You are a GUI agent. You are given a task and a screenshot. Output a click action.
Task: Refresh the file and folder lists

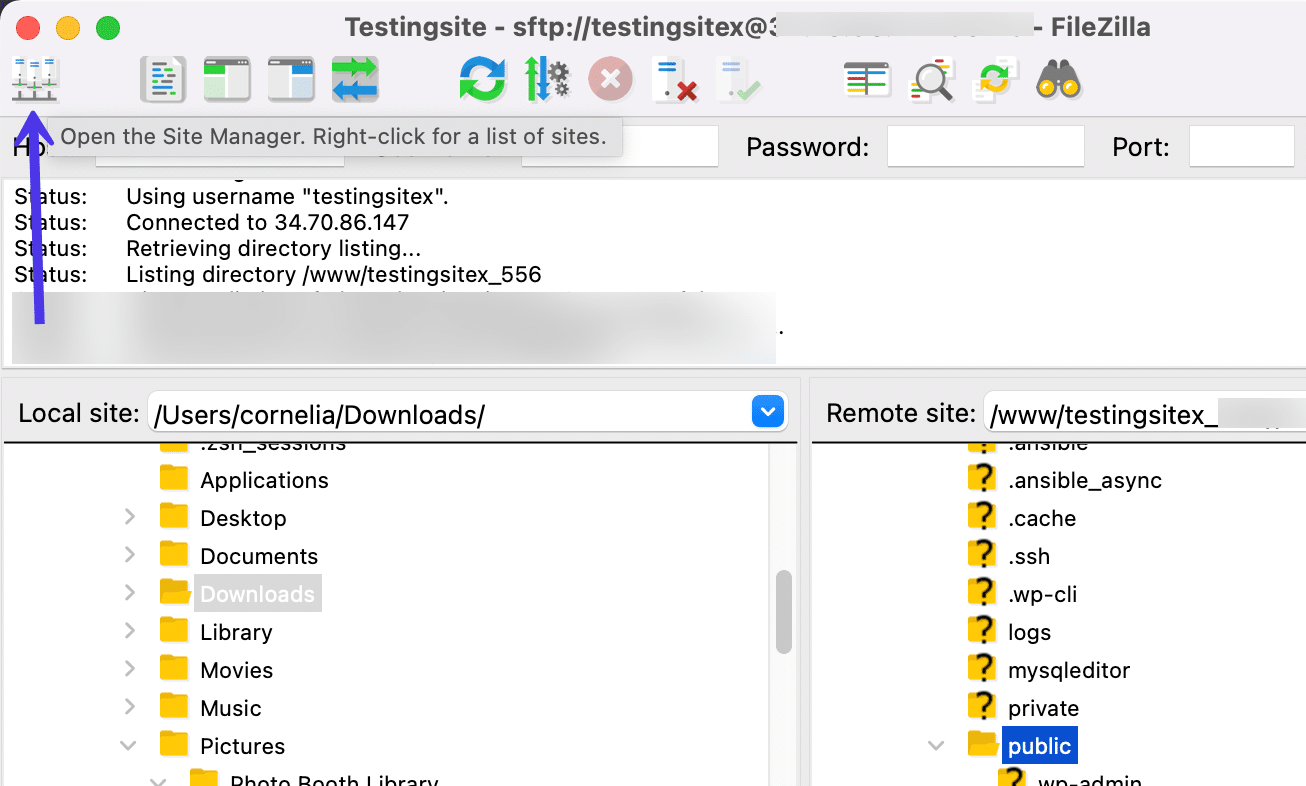[482, 80]
